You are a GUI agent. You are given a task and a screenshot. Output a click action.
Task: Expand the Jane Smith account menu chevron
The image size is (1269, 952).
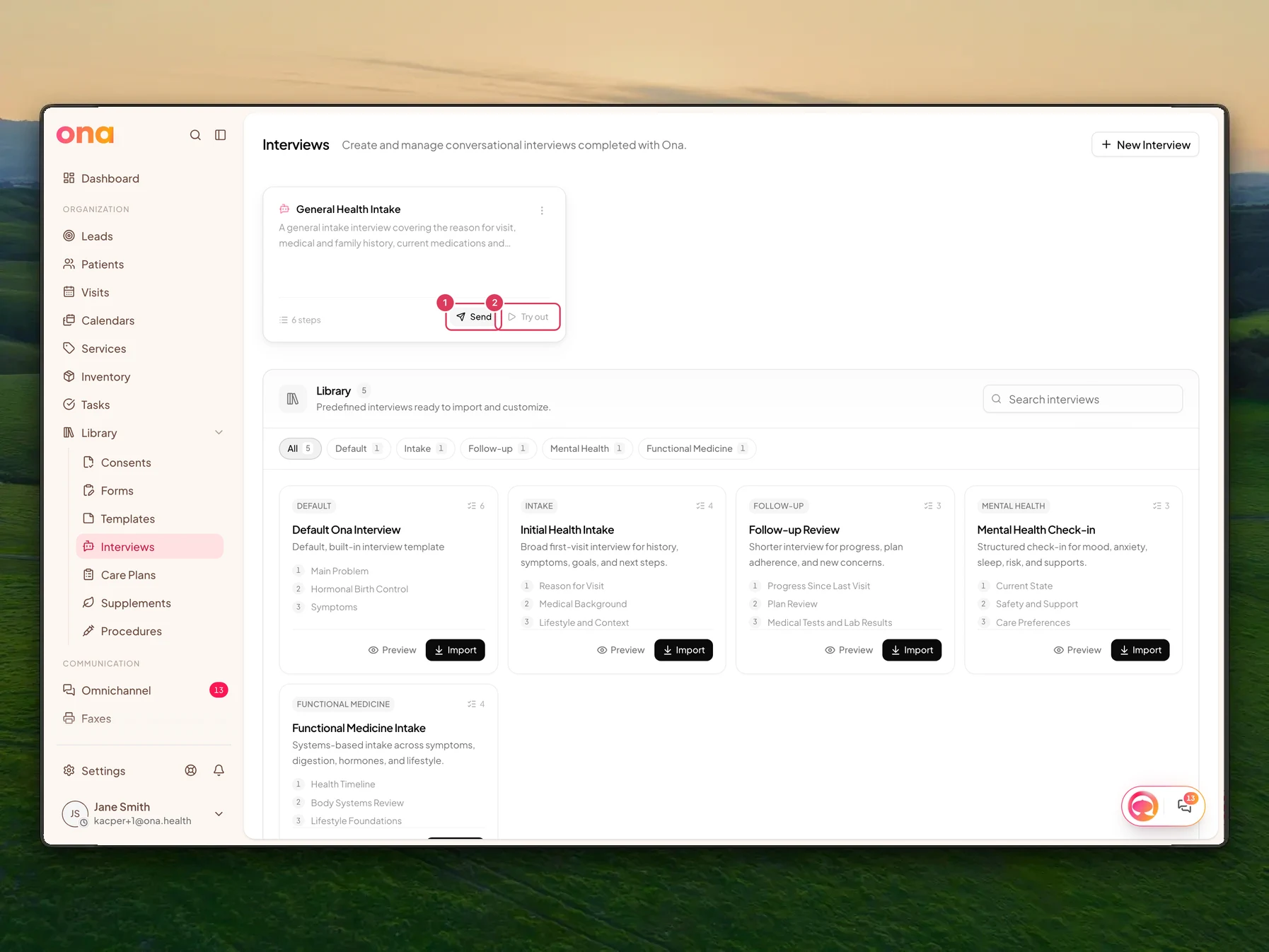click(219, 814)
